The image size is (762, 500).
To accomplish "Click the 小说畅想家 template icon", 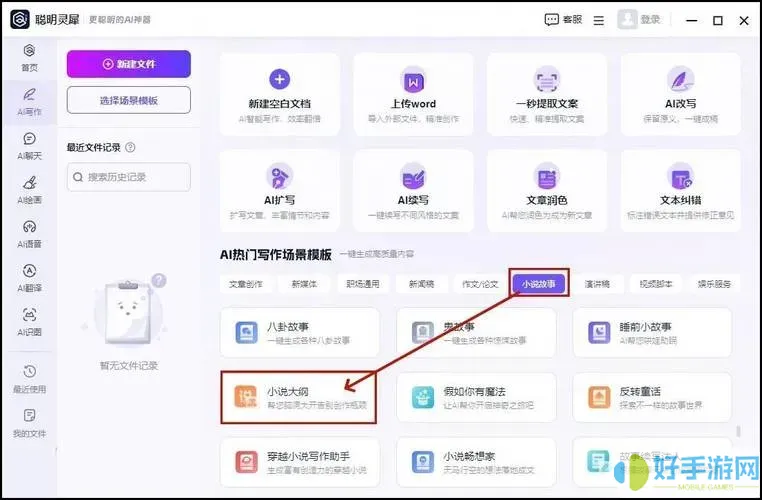I will point(423,462).
